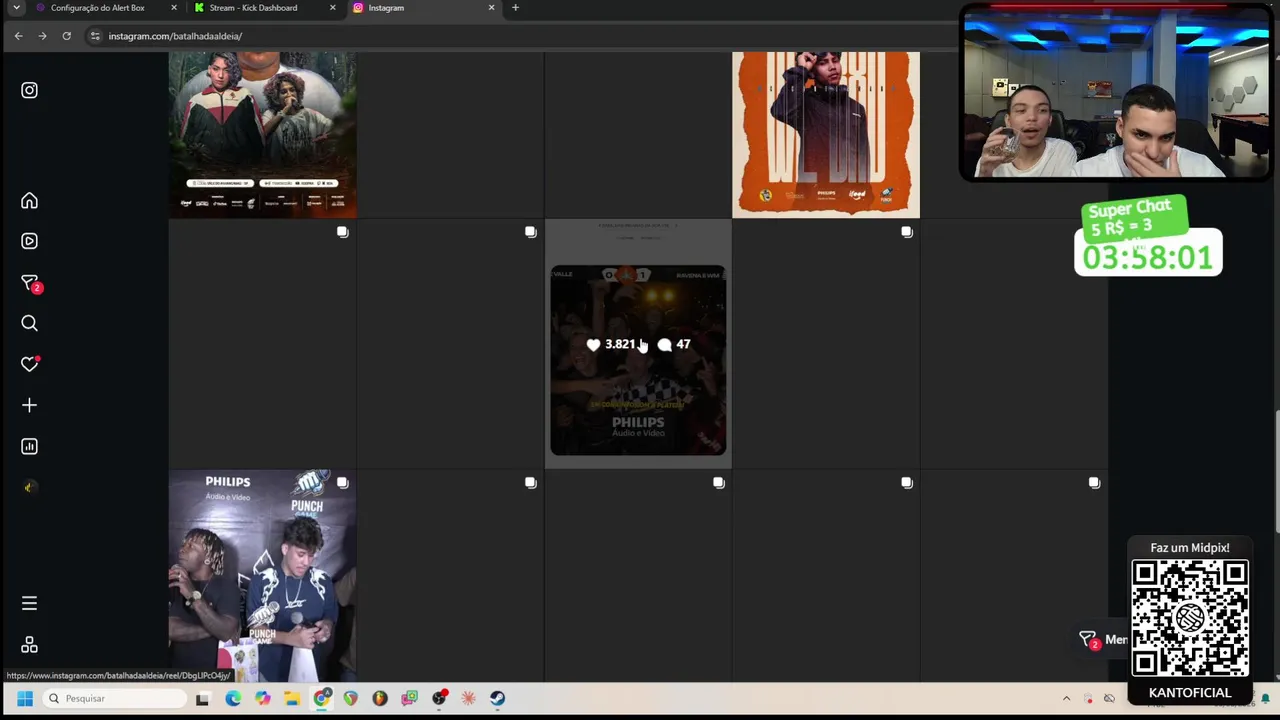Go back to the previous page
Viewport: 1280px width, 720px height.
[18, 36]
